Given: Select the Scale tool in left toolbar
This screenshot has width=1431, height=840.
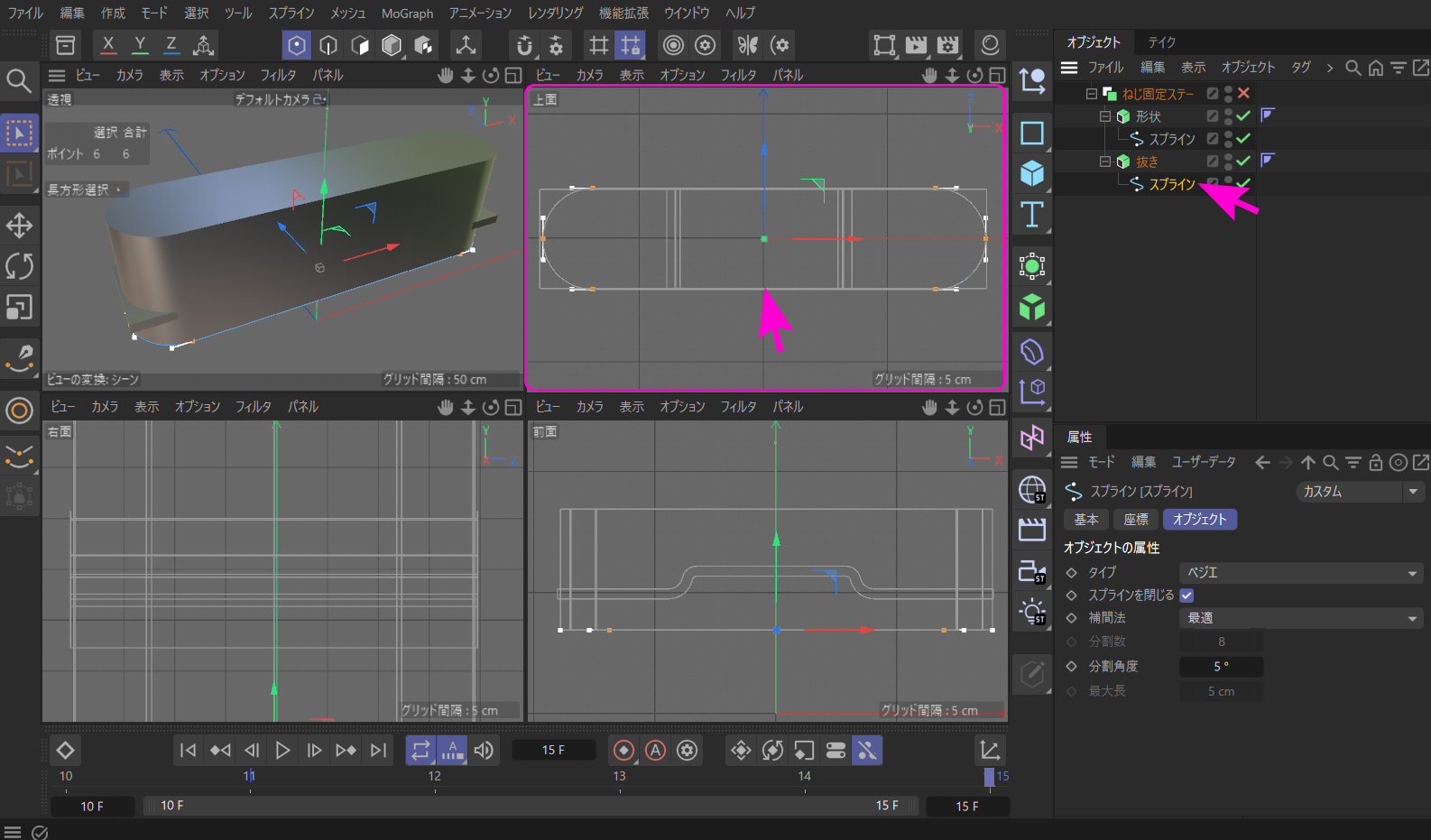Looking at the screenshot, I should point(19,308).
